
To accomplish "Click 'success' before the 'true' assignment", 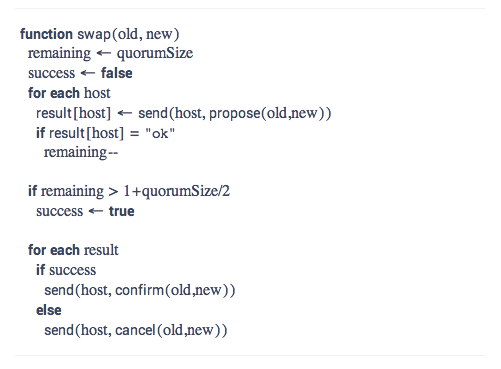I will coord(60,212).
